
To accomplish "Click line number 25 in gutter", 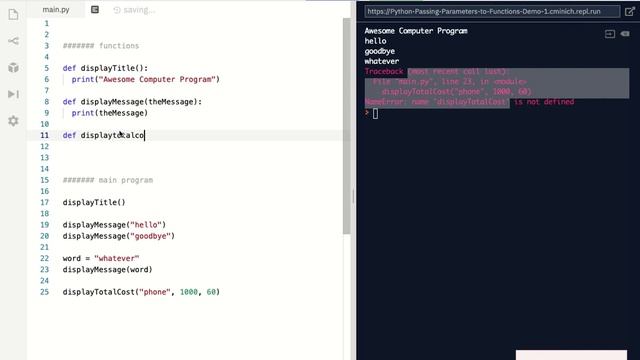I will [x=44, y=292].
